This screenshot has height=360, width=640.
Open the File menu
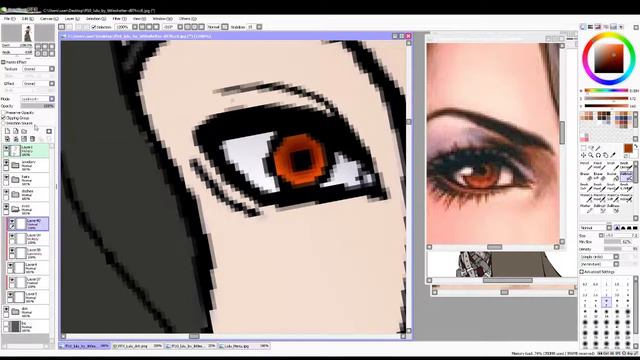click(10, 19)
